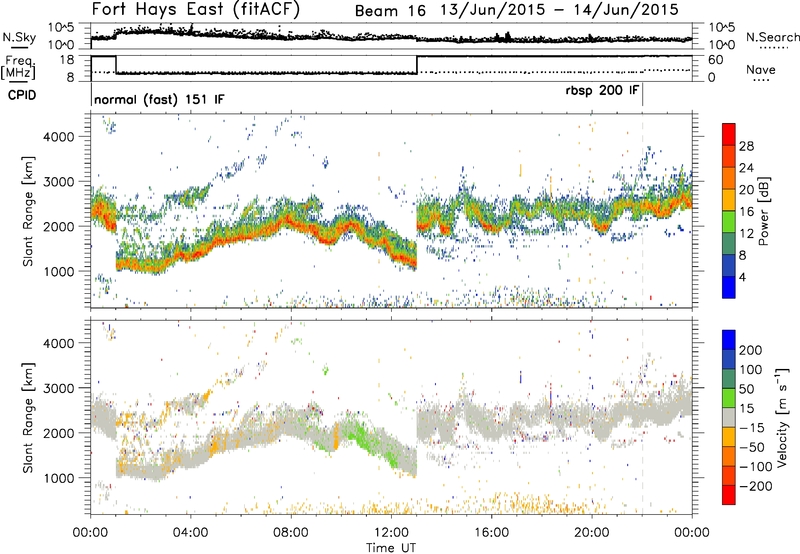The image size is (800, 554).
Task: Click the '12' label on Power color bar
Action: 746,234
